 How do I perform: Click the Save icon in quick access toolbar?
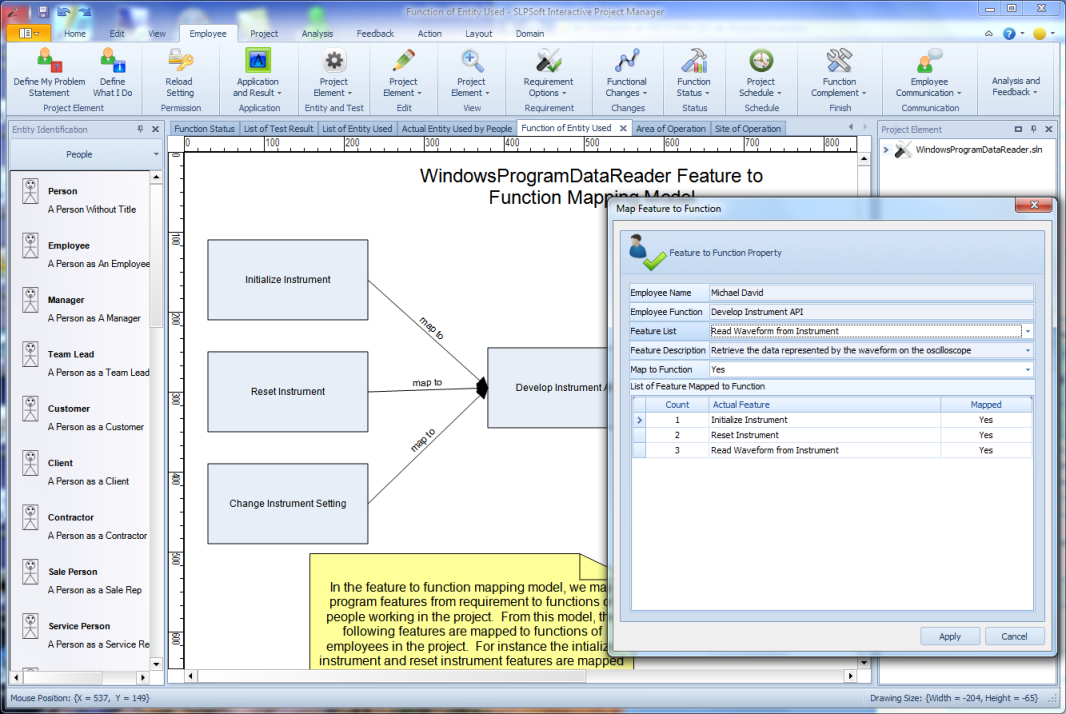coord(43,11)
